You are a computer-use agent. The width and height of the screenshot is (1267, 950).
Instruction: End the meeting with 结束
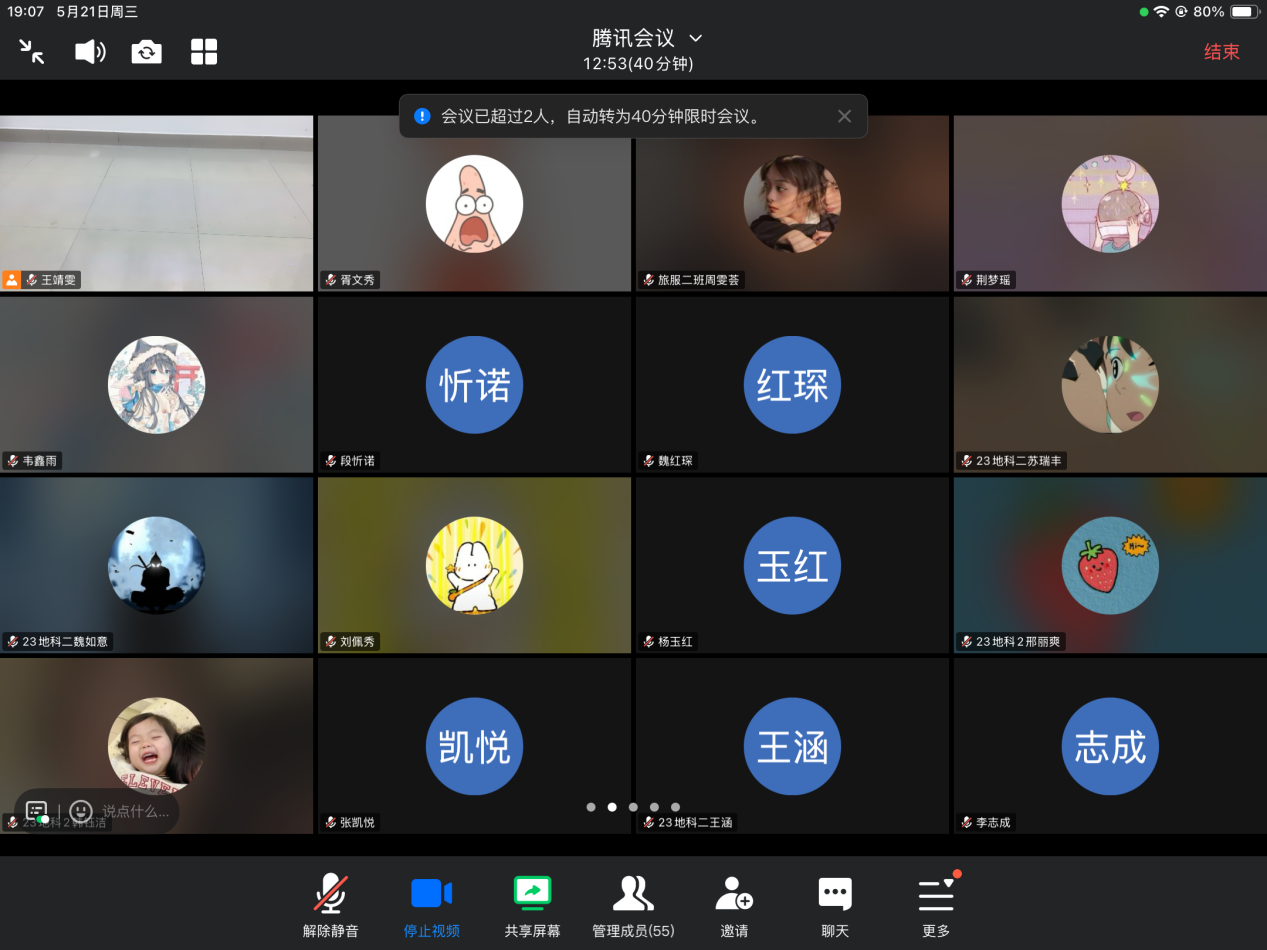tap(1221, 52)
